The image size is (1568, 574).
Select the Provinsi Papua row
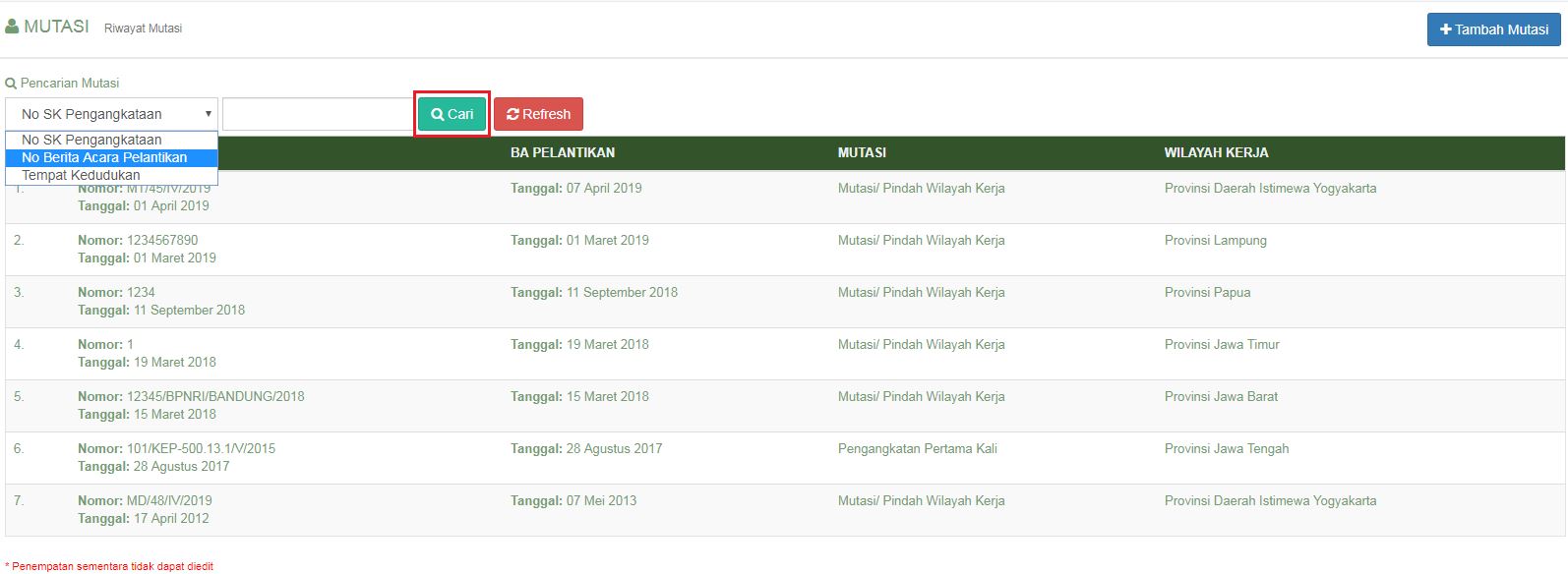coord(1207,292)
